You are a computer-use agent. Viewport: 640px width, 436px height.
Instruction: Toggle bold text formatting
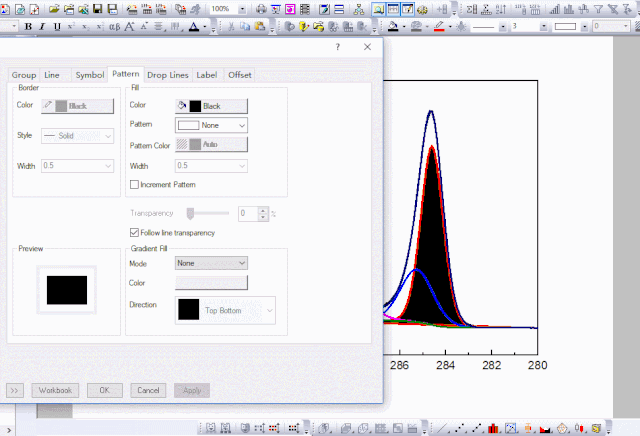coord(29,26)
